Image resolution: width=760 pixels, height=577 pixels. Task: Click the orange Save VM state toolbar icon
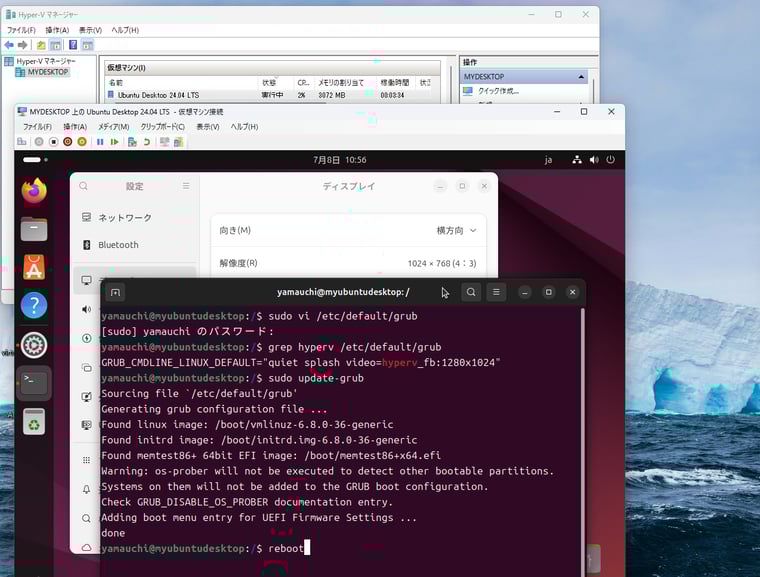[x=82, y=142]
